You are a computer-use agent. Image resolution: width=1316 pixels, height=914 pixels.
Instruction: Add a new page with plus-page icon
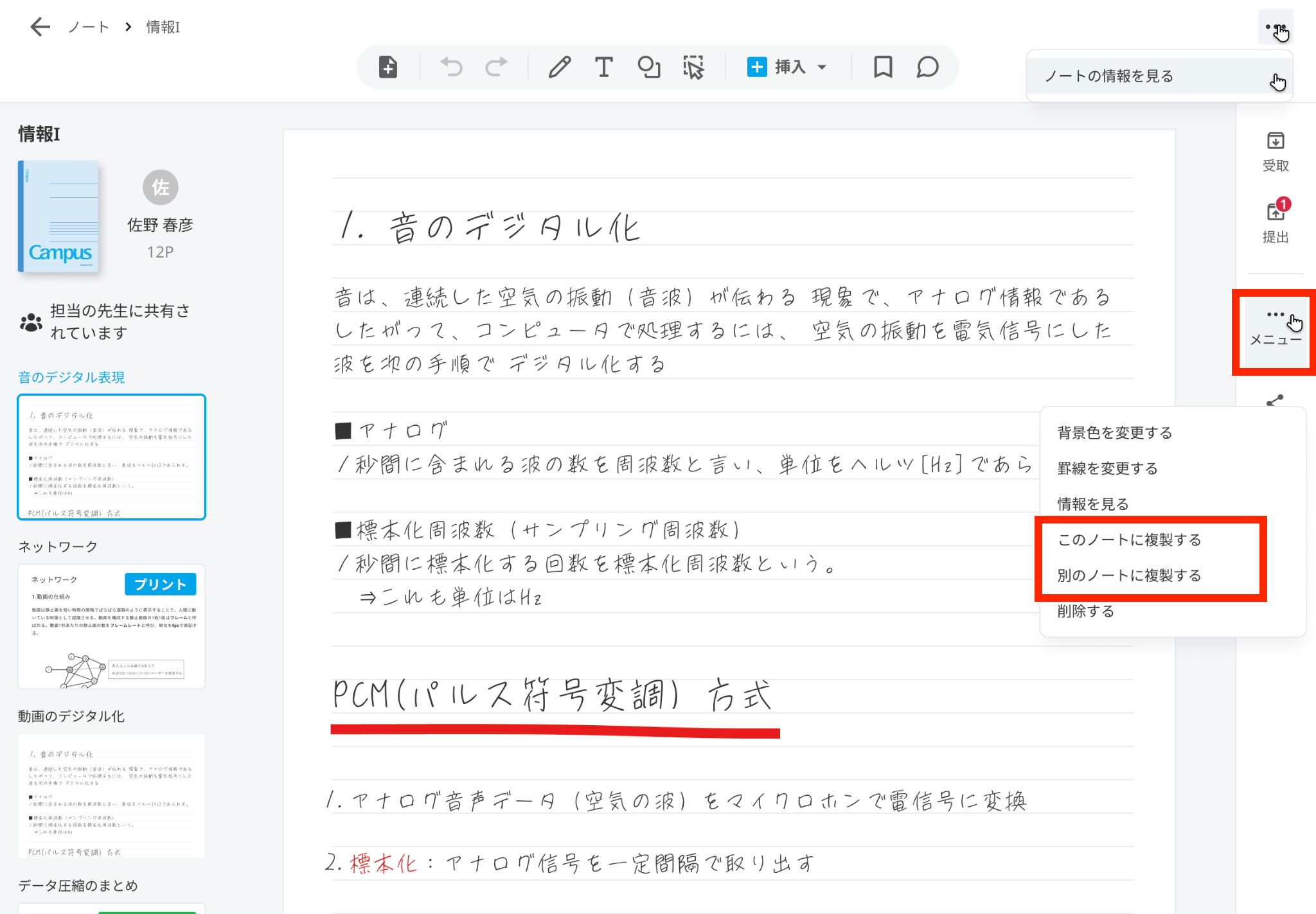[x=388, y=67]
